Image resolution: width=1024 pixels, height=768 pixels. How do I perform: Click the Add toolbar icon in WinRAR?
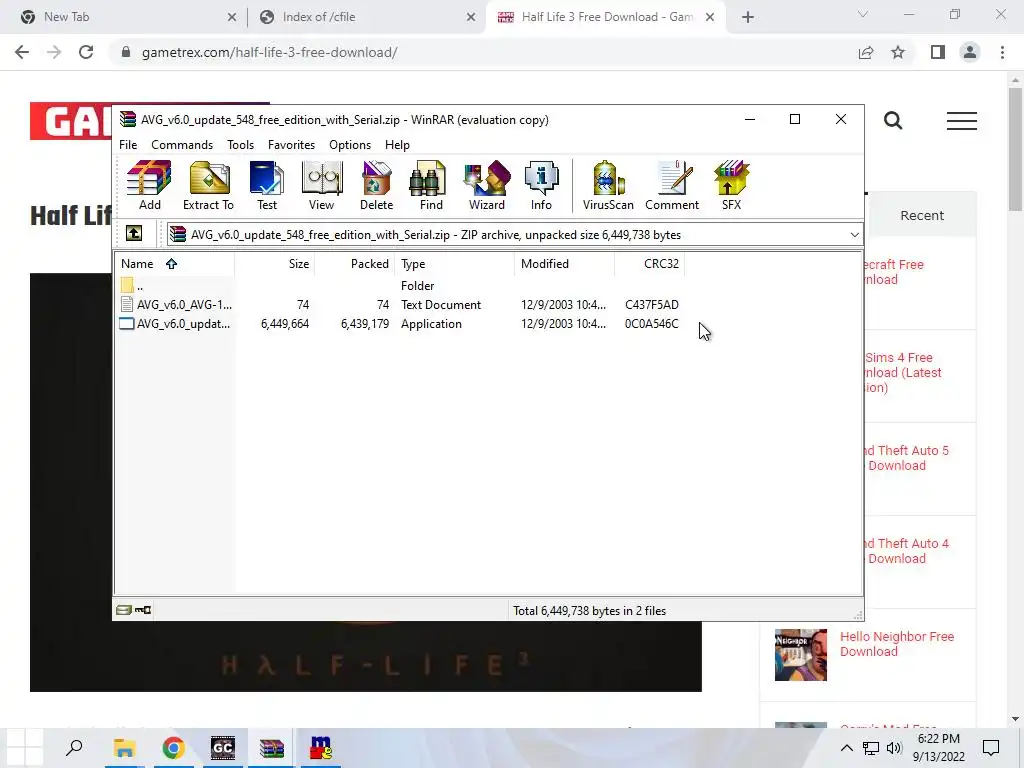click(150, 185)
